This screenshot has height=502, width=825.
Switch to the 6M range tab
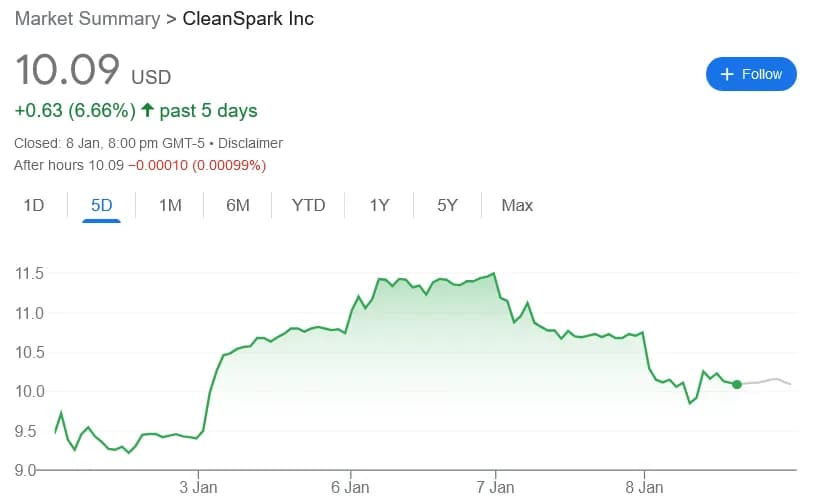238,205
